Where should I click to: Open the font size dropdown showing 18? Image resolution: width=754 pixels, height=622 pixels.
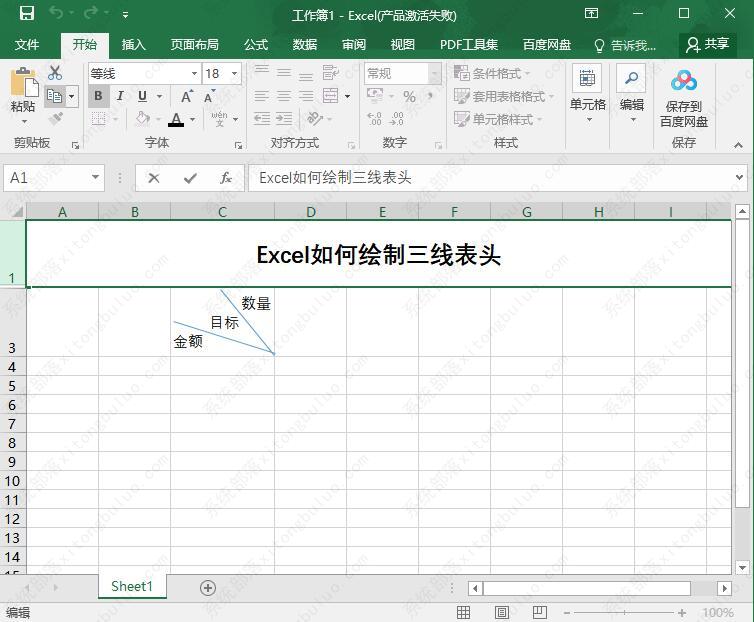235,74
